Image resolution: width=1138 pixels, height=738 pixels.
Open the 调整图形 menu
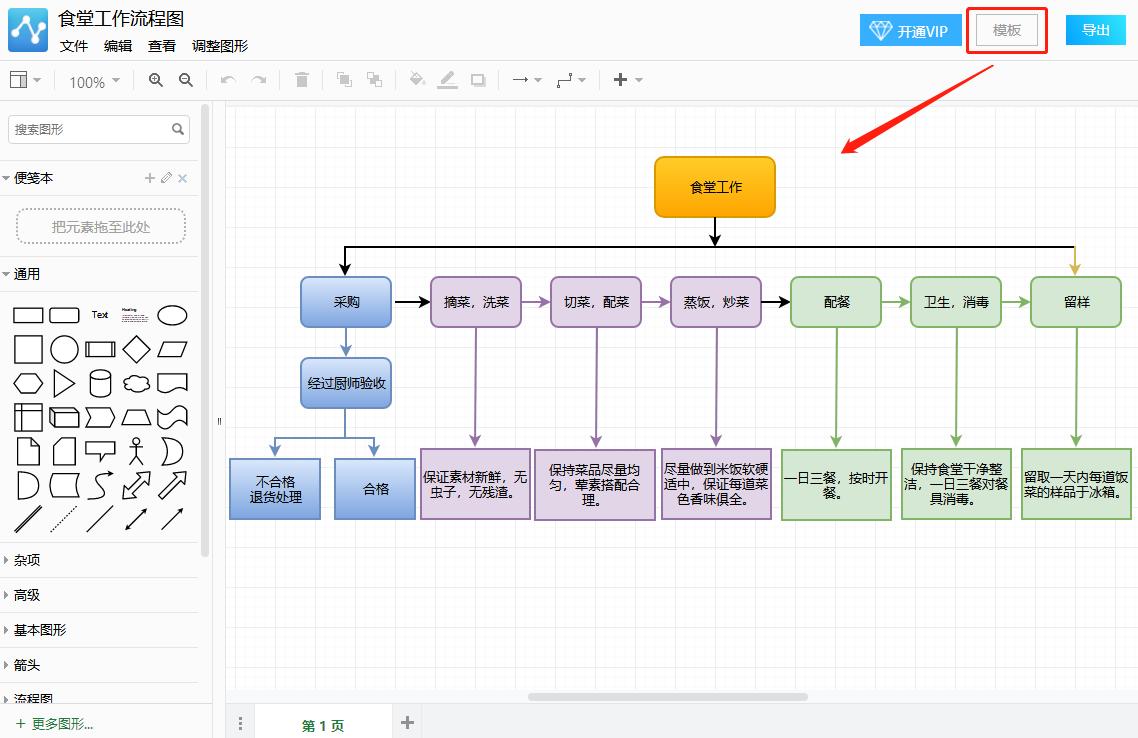click(x=220, y=46)
